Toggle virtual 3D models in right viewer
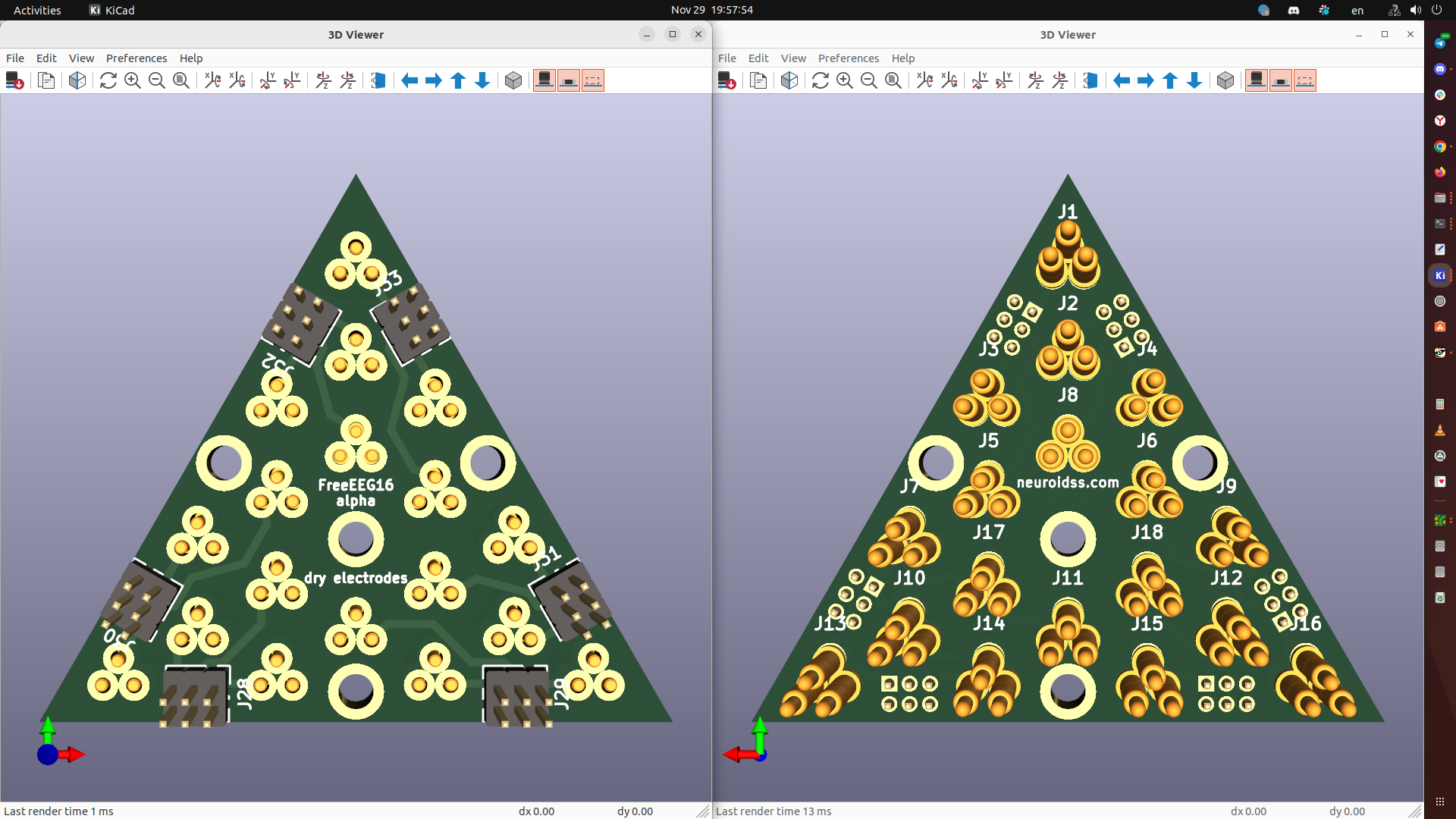The width and height of the screenshot is (1456, 819). [1305, 80]
